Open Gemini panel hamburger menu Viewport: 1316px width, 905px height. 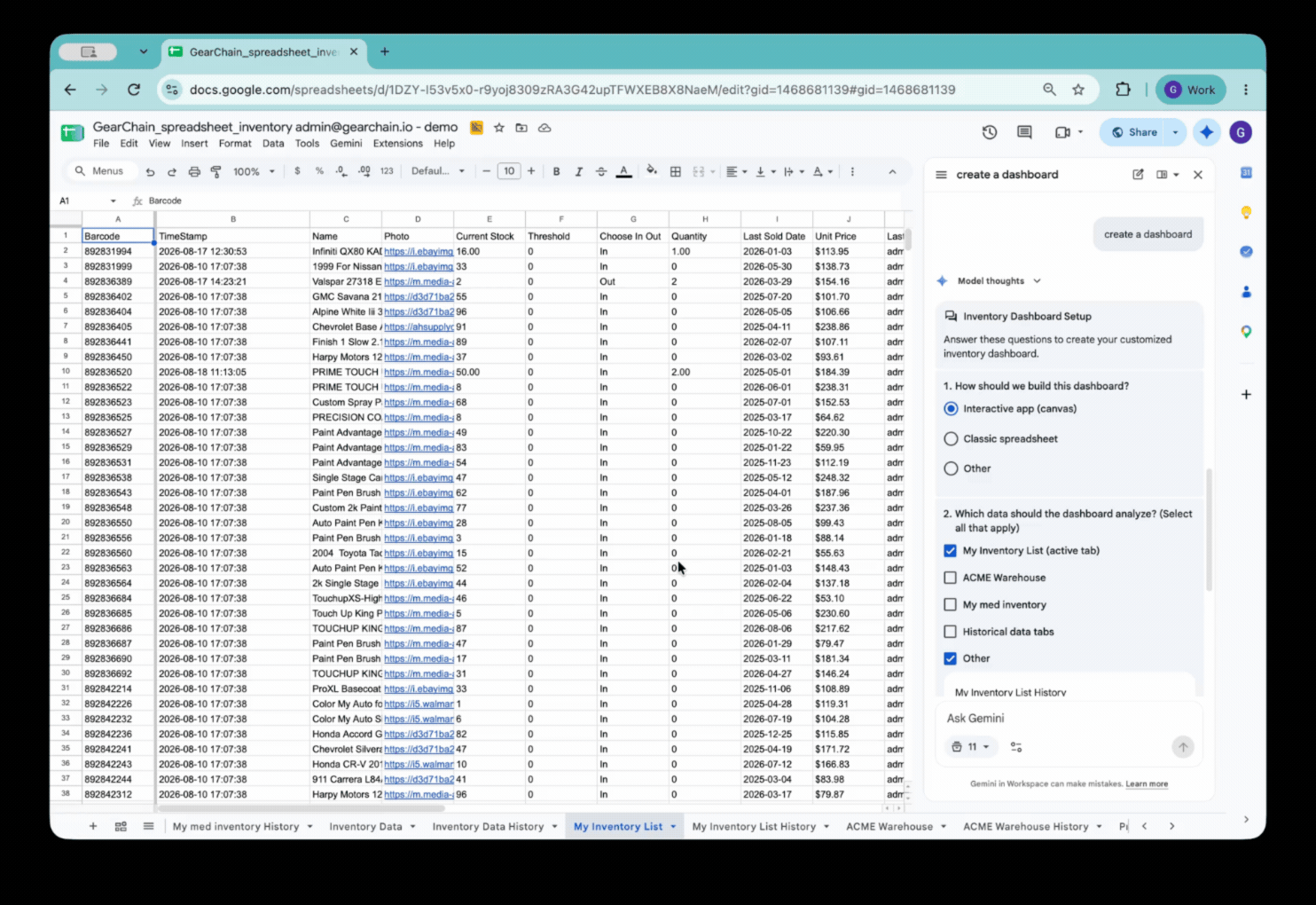941,175
